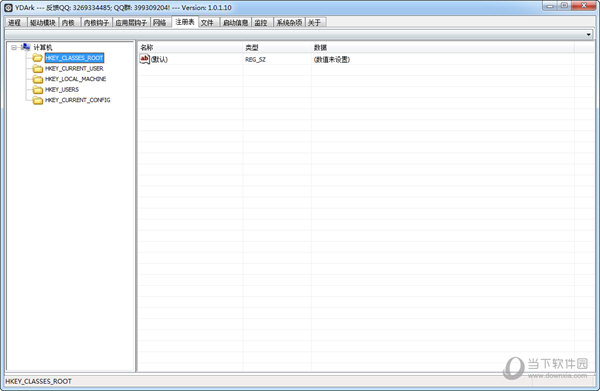Viewport: 600px width, 391px height.
Task: Select the 监控 tab
Action: [261, 23]
